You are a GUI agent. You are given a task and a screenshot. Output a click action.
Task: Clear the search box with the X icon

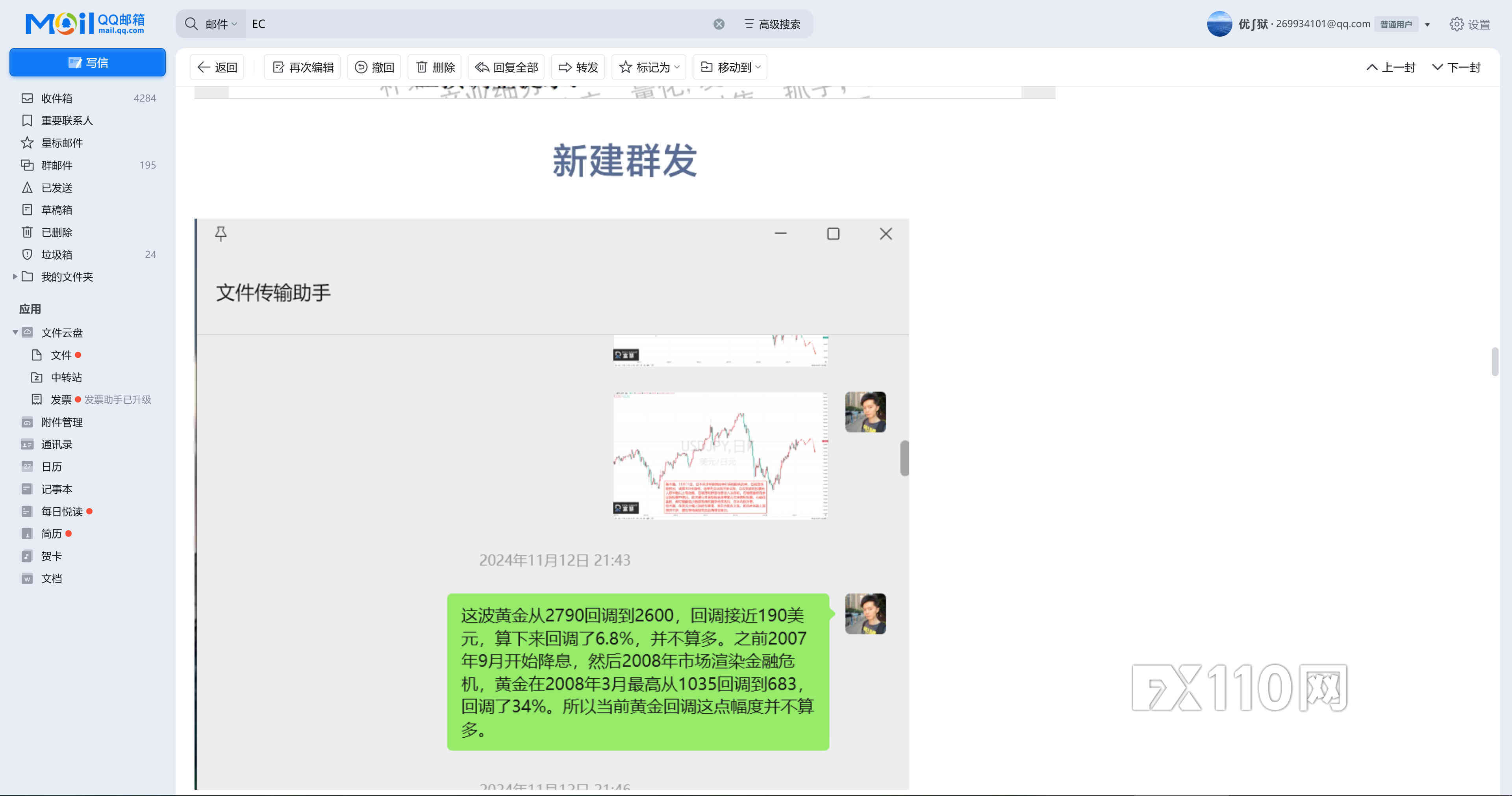pyautogui.click(x=719, y=24)
